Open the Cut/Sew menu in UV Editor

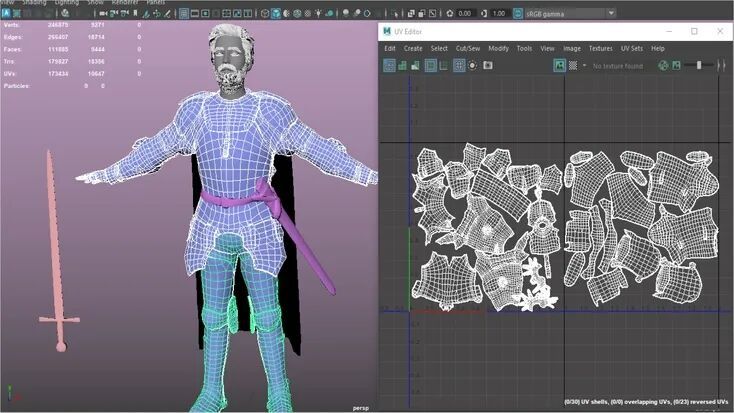(468, 48)
